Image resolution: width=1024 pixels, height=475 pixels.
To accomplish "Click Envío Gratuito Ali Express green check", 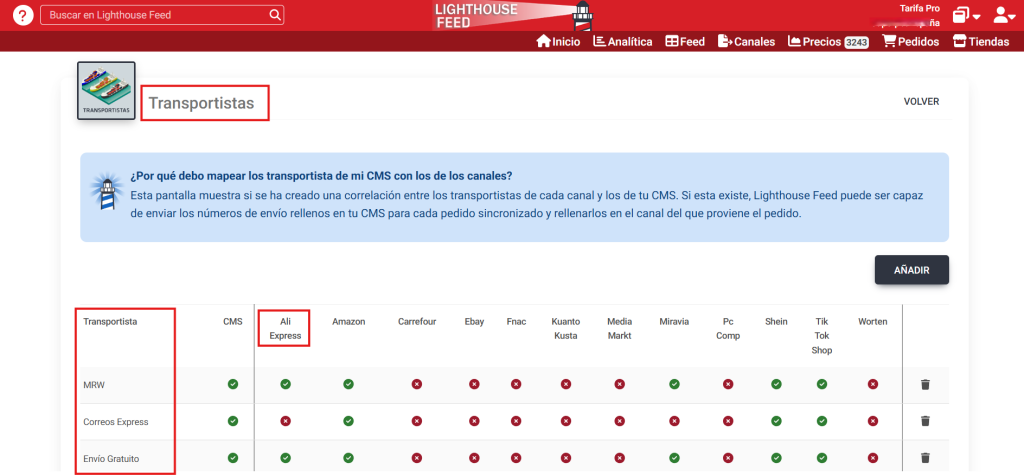I will pos(285,457).
